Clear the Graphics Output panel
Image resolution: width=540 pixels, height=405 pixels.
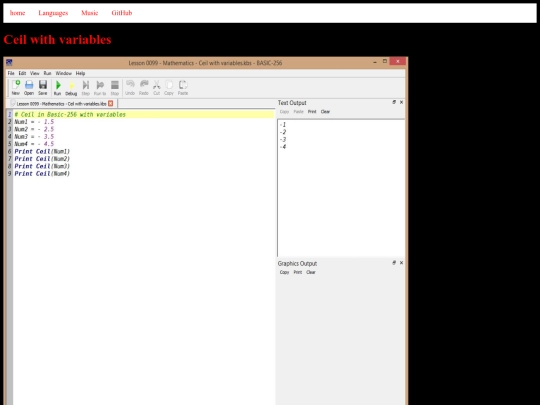coord(311,272)
